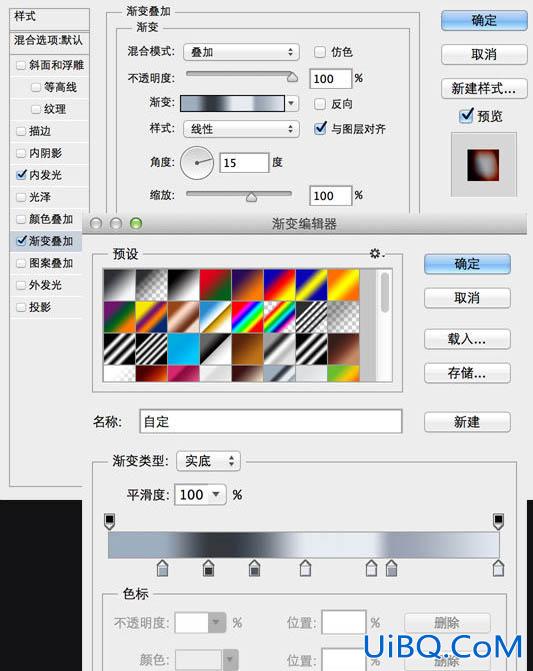
Task: Click 确定 in the gradient editor
Action: coord(467,264)
